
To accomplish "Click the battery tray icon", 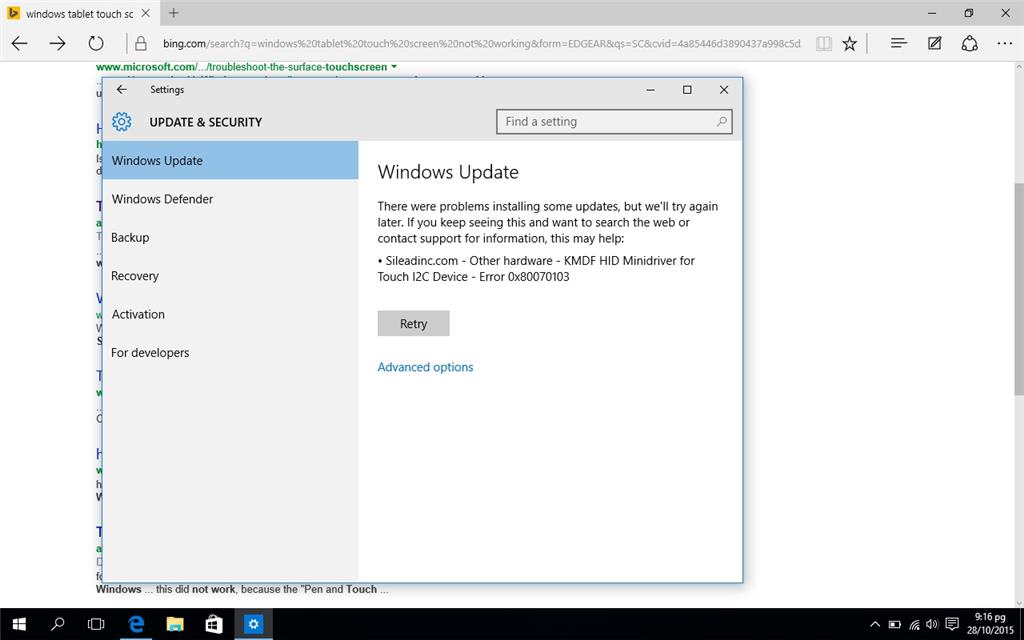I will point(895,624).
